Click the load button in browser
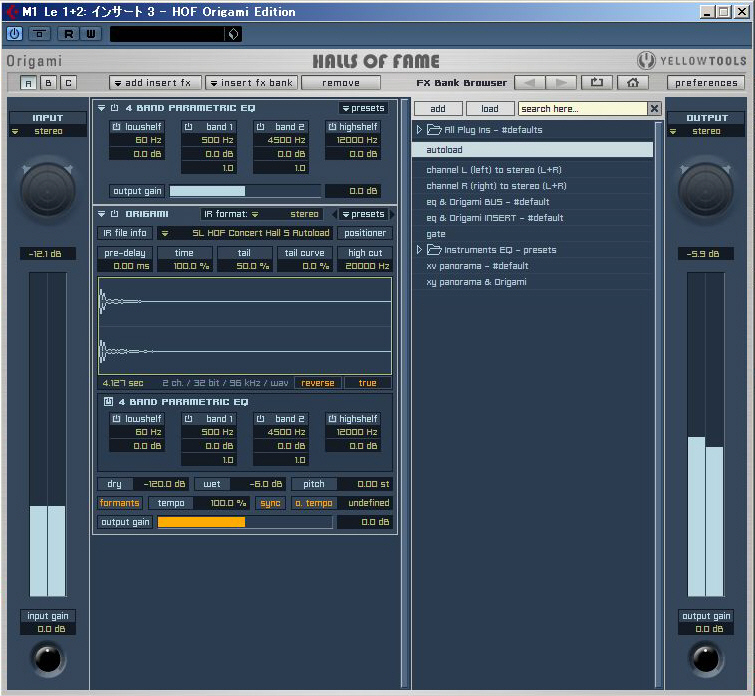The image size is (755, 696). pos(490,109)
